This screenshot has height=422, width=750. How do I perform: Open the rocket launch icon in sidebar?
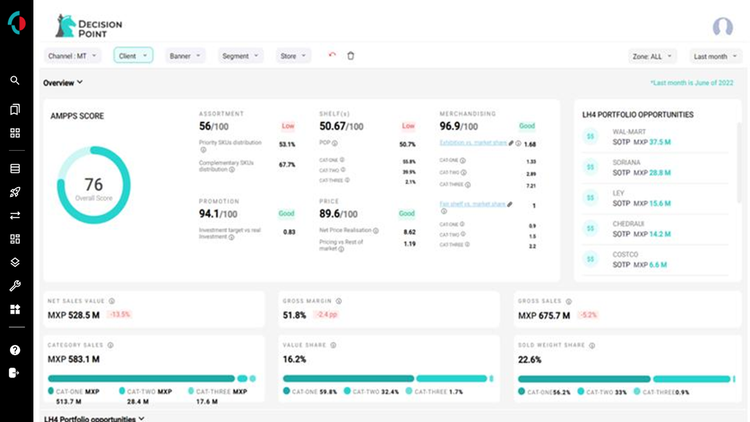15,192
